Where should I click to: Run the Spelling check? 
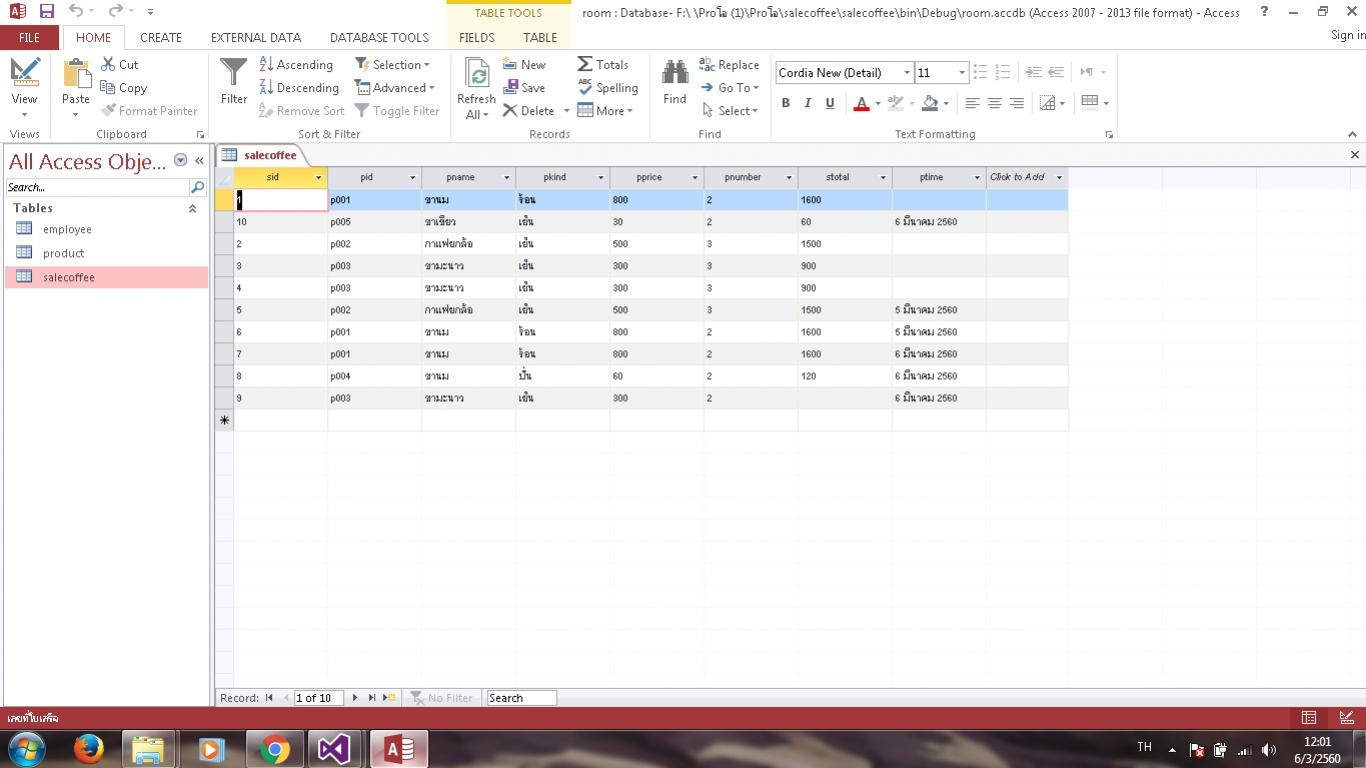(x=608, y=88)
